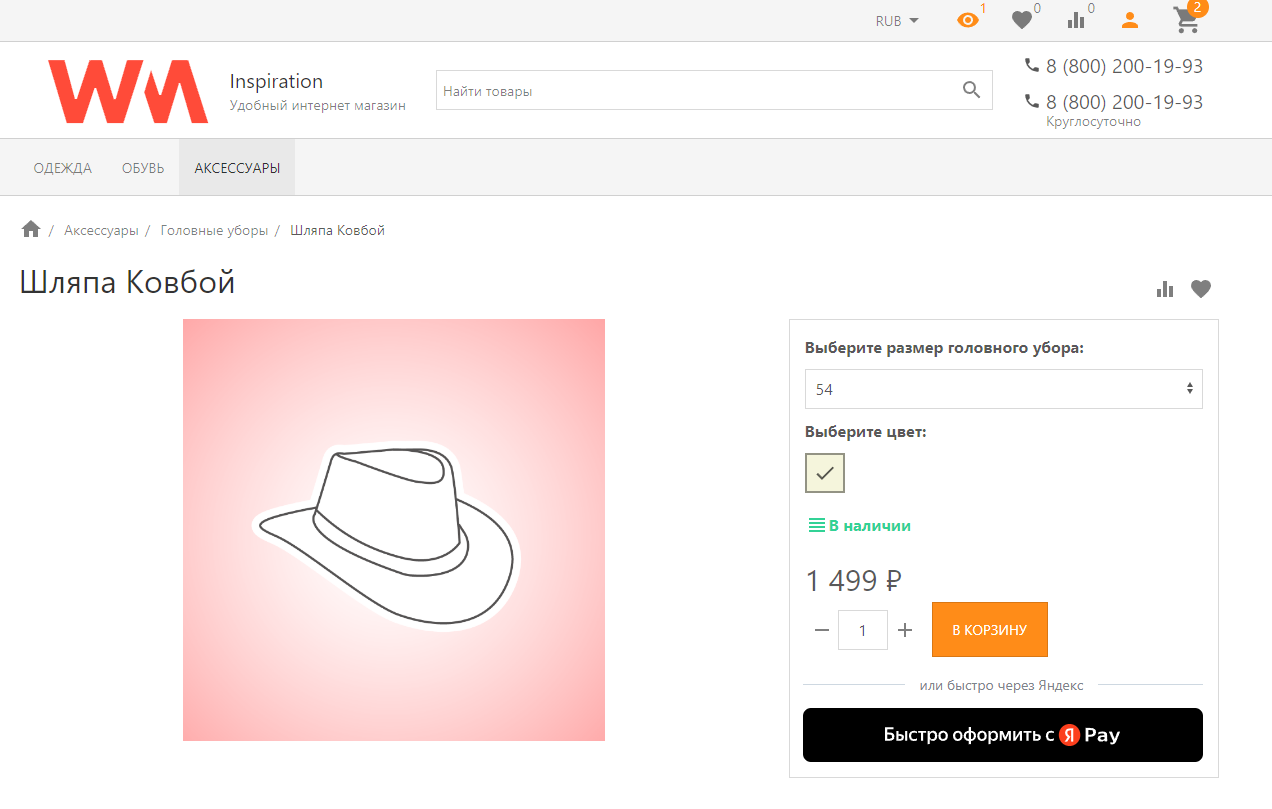The width and height of the screenshot is (1272, 809).
Task: Go to home via breadcrumb house icon
Action: [31, 230]
